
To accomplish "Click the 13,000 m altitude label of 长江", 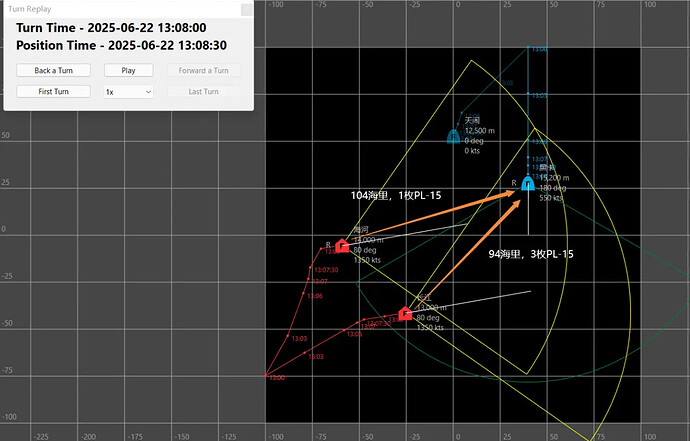I will click(x=432, y=308).
